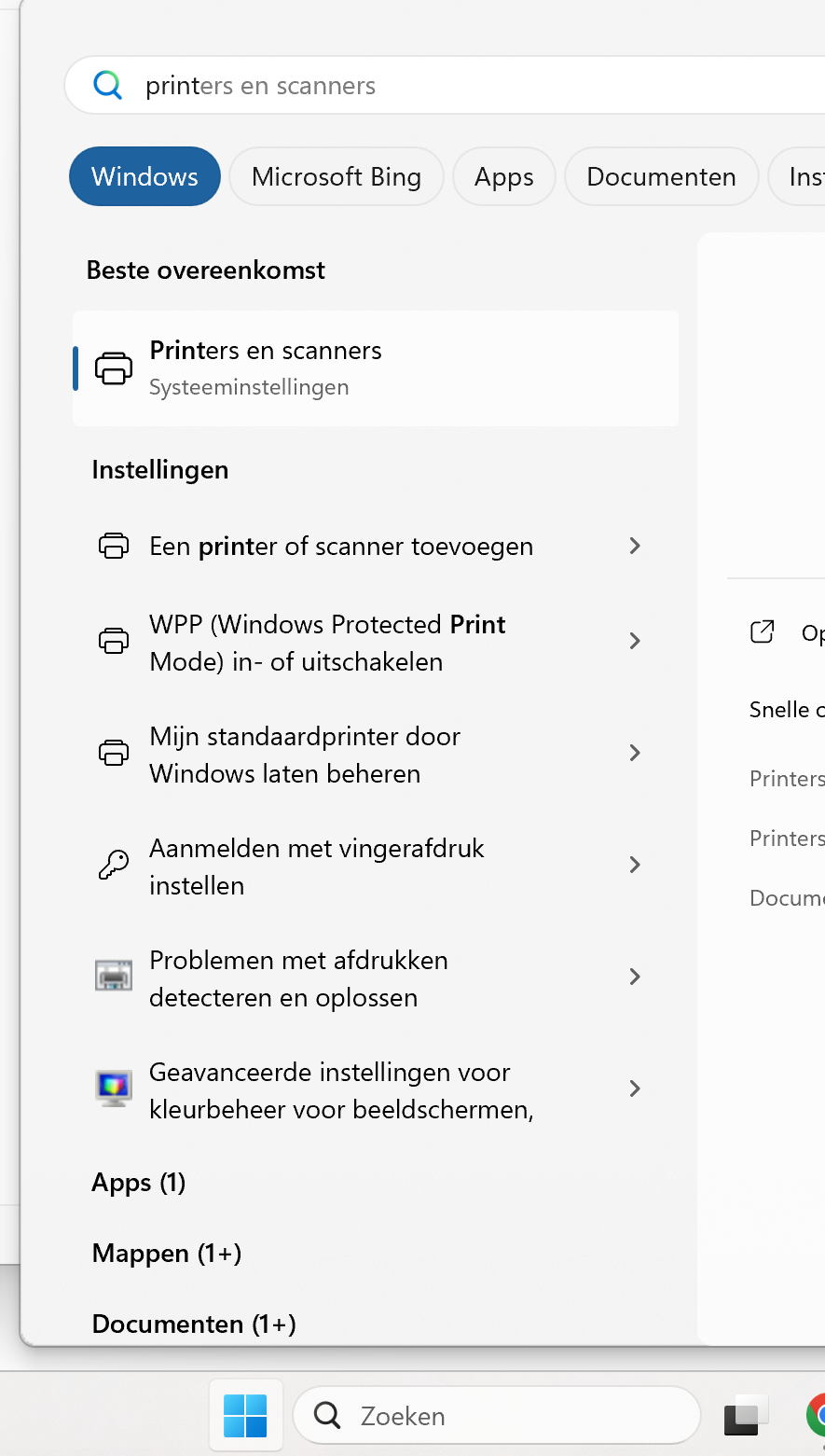Click the printer icon beside Printers en scanners

pos(114,368)
